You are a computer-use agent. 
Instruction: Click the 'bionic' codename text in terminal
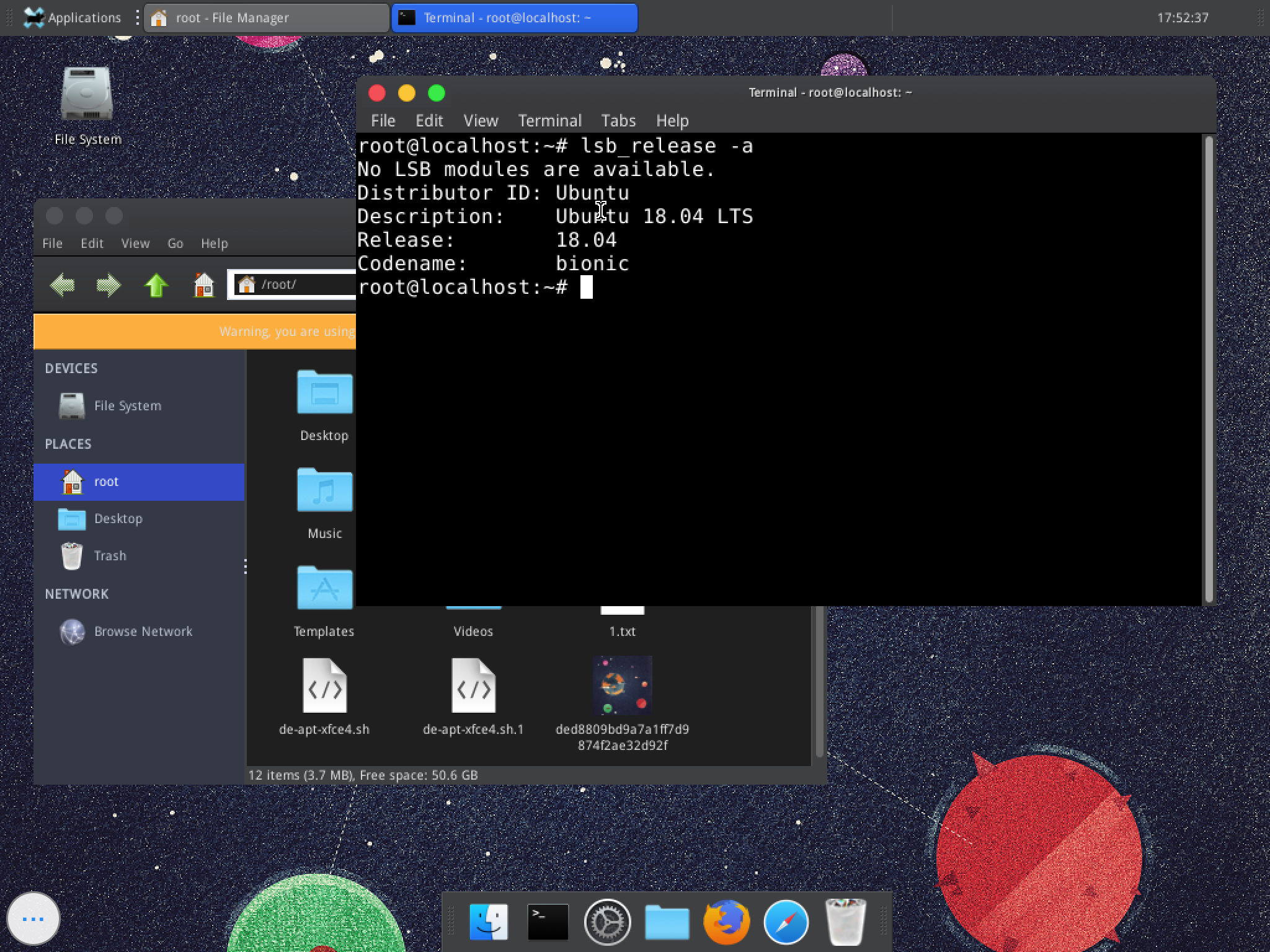[592, 263]
